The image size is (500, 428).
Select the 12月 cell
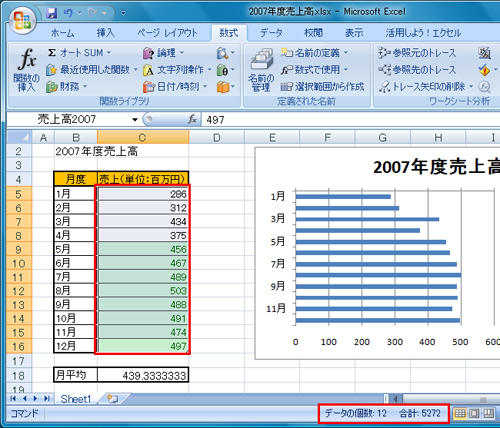pos(75,346)
